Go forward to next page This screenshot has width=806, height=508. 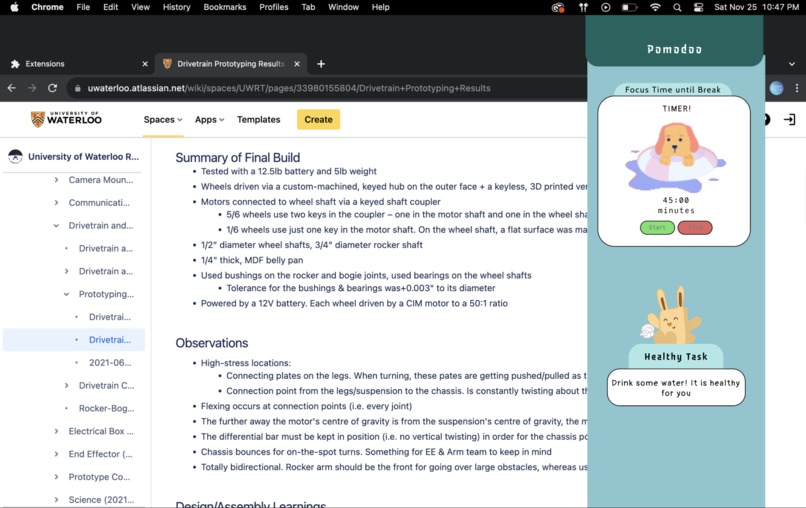32,88
